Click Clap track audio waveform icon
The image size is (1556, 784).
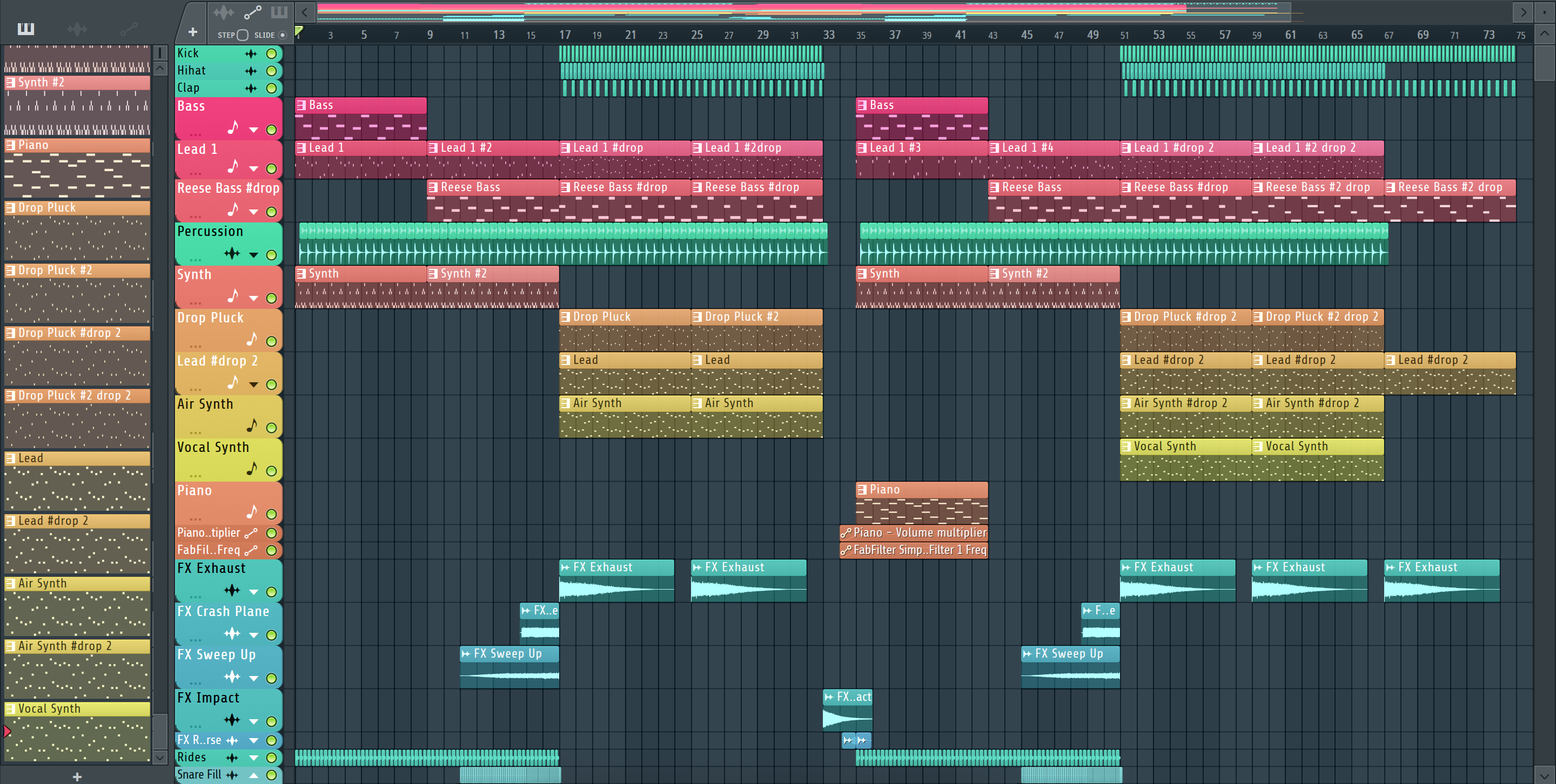point(251,89)
